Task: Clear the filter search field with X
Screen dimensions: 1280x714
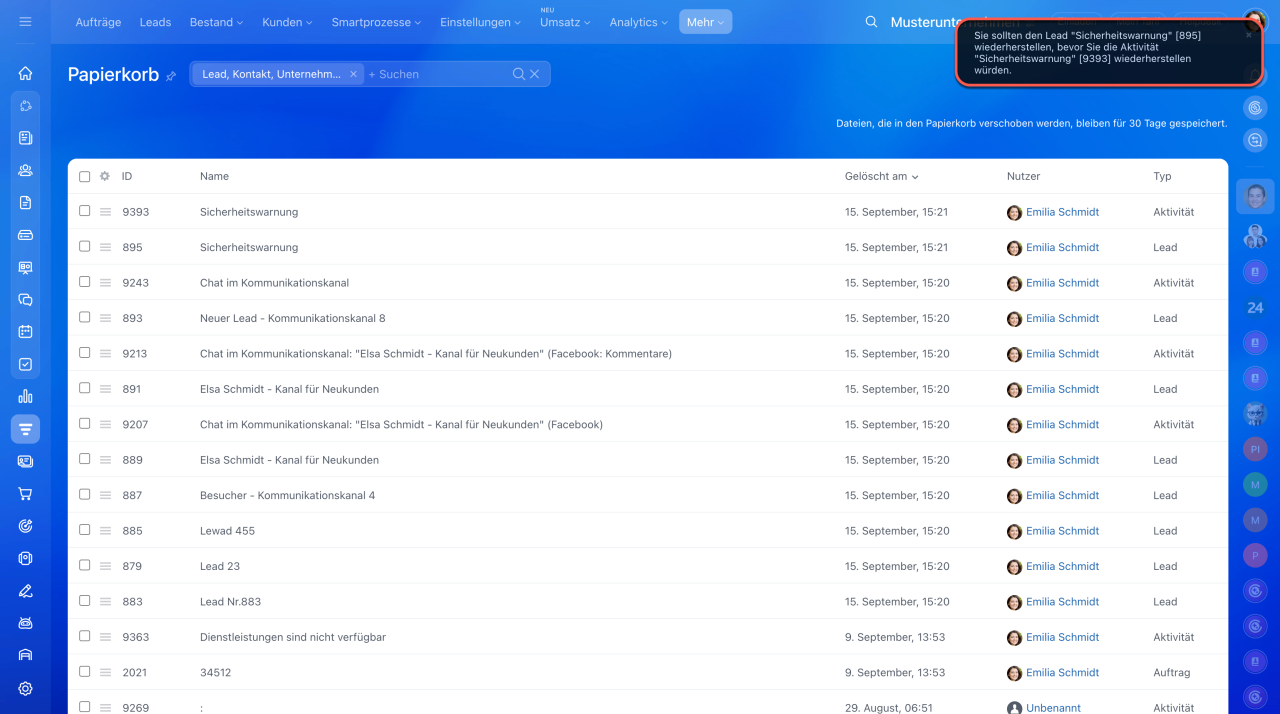Action: [x=535, y=74]
